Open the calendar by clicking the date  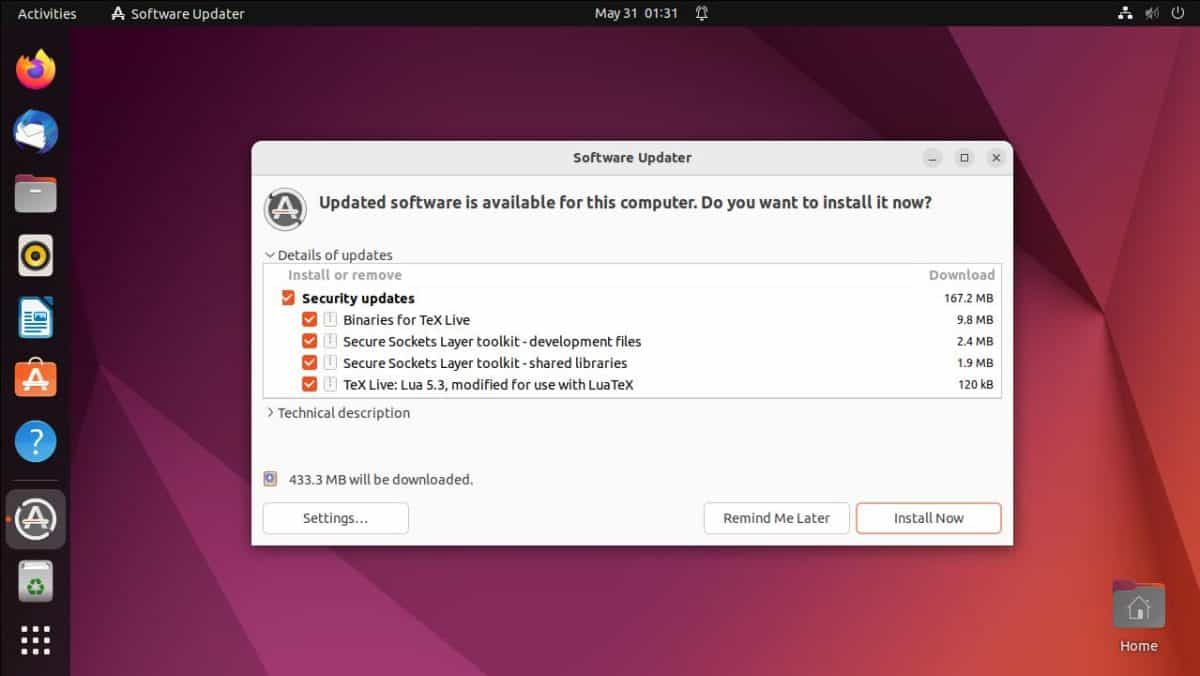tap(637, 14)
